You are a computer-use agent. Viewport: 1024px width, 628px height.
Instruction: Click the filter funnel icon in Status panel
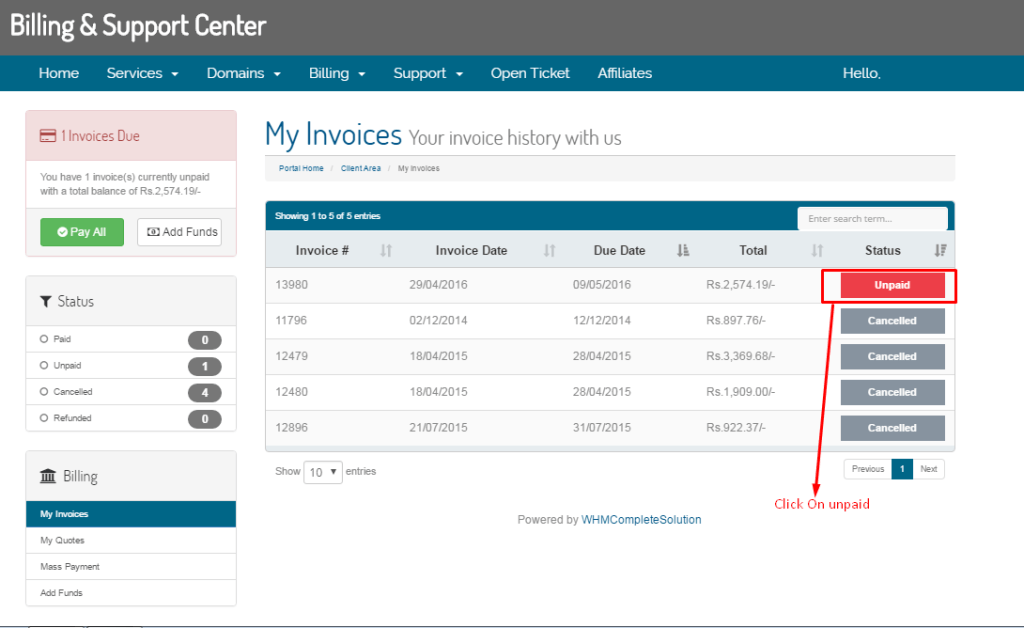[46, 301]
